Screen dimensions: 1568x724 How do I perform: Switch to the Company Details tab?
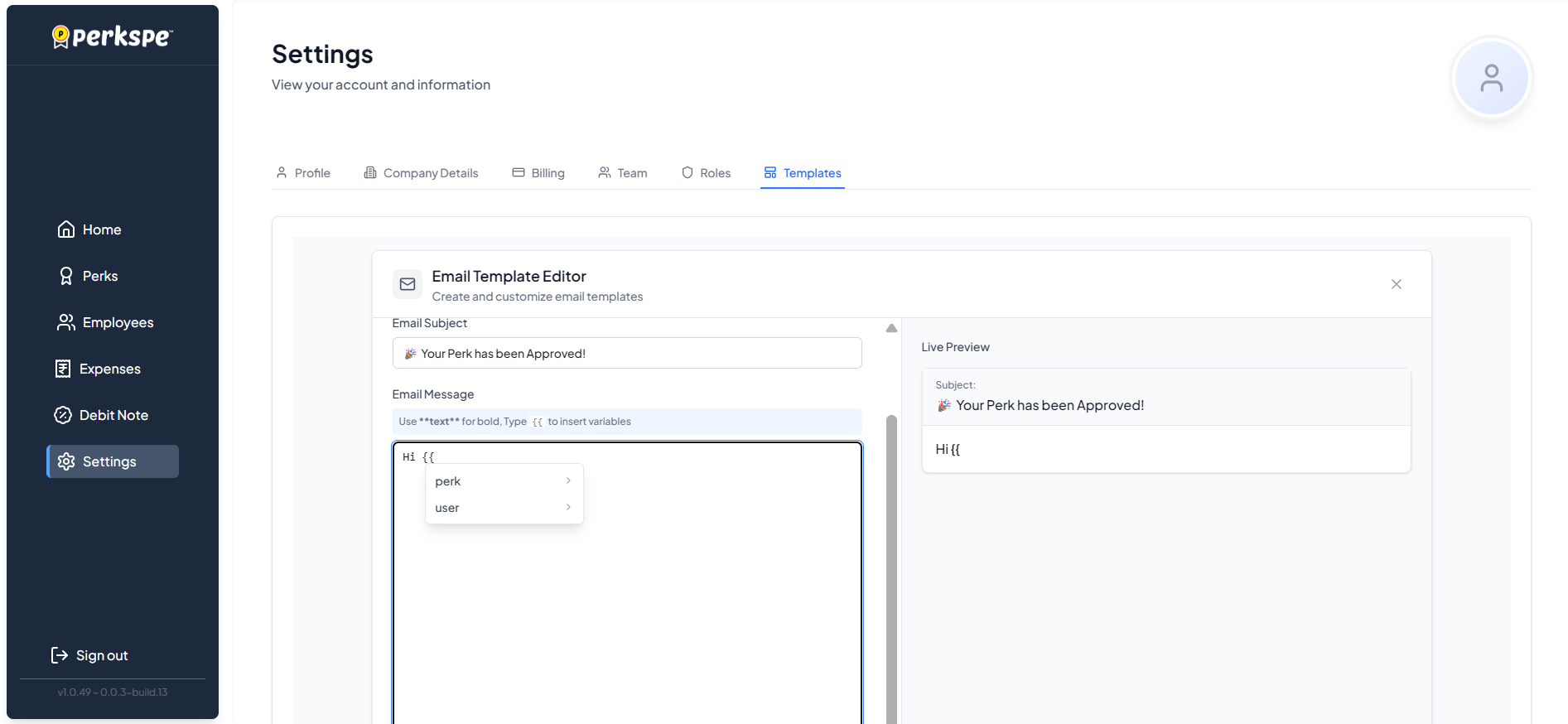422,173
